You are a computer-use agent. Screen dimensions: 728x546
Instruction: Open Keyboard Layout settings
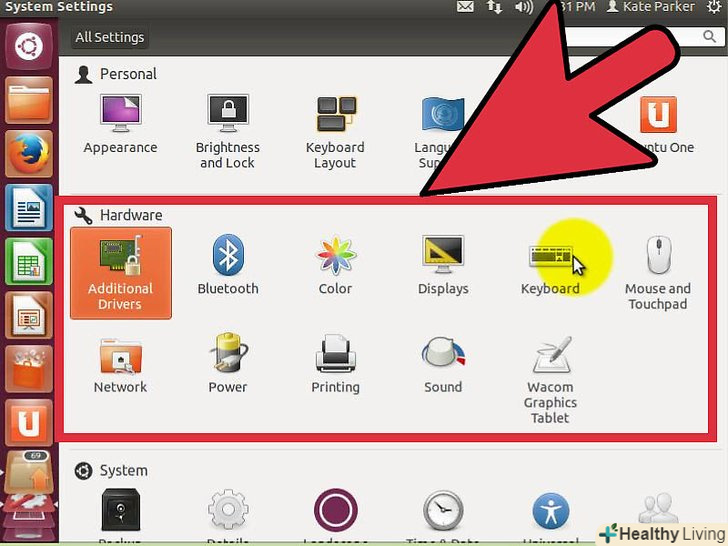335,132
